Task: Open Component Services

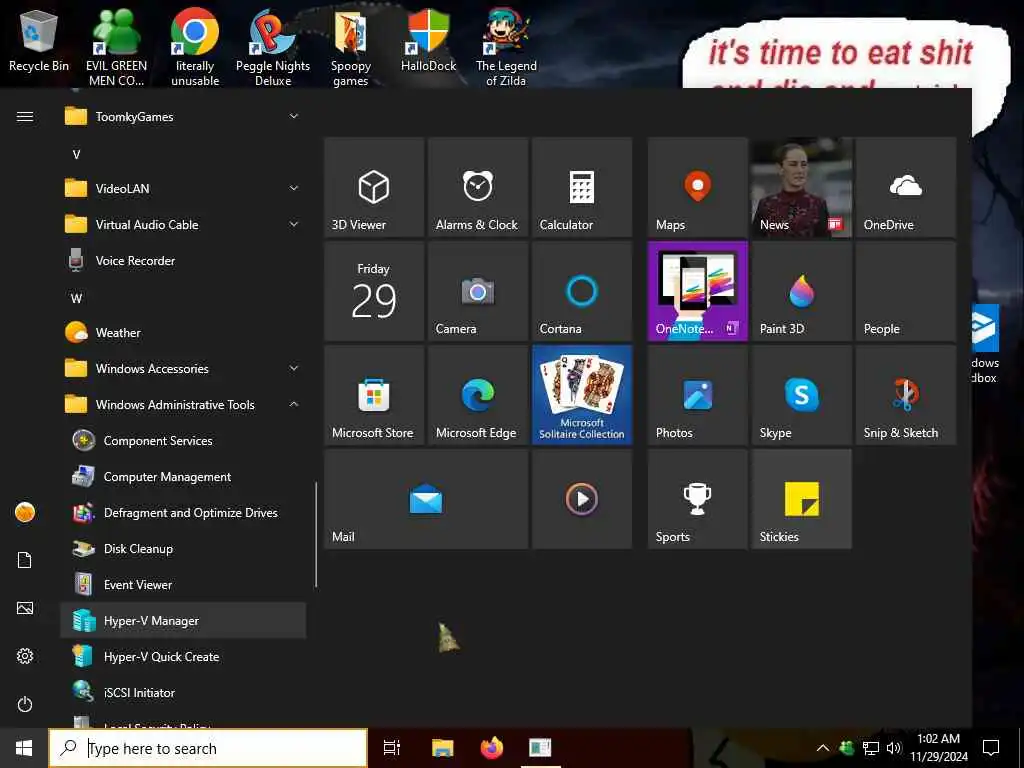Action: pos(183,441)
